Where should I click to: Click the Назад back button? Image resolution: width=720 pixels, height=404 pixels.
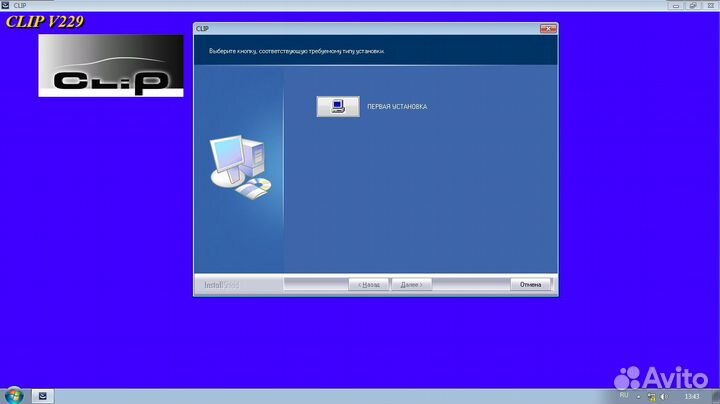[x=369, y=285]
